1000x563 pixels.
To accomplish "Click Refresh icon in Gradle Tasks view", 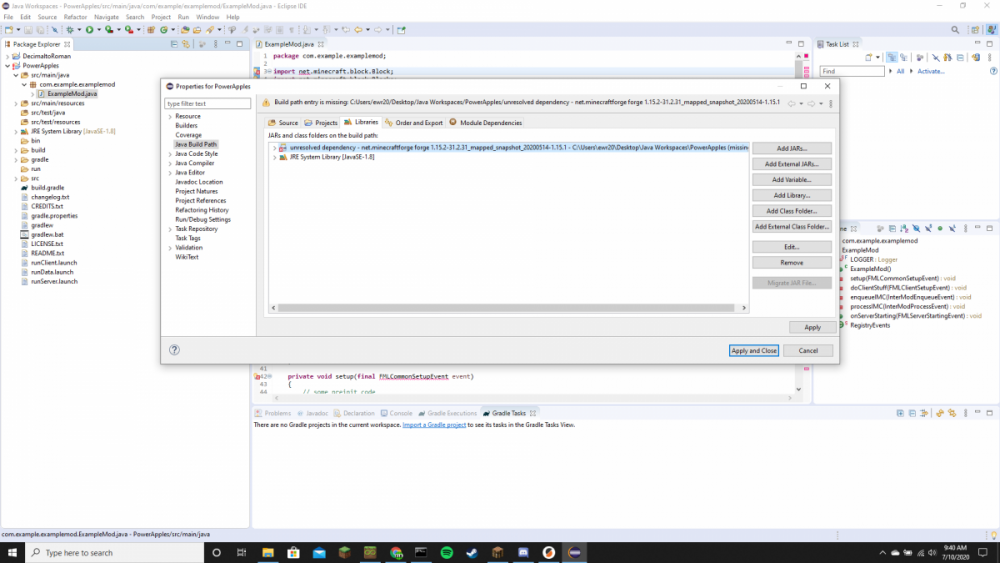I will tap(939, 413).
